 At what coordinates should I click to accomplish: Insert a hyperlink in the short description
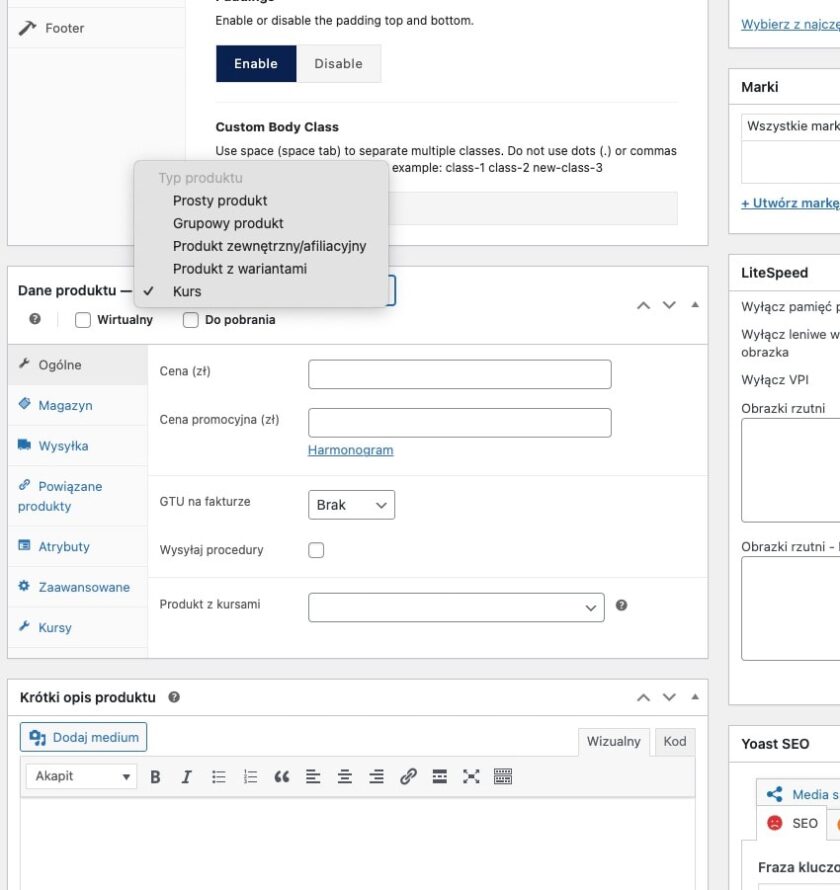[407, 776]
